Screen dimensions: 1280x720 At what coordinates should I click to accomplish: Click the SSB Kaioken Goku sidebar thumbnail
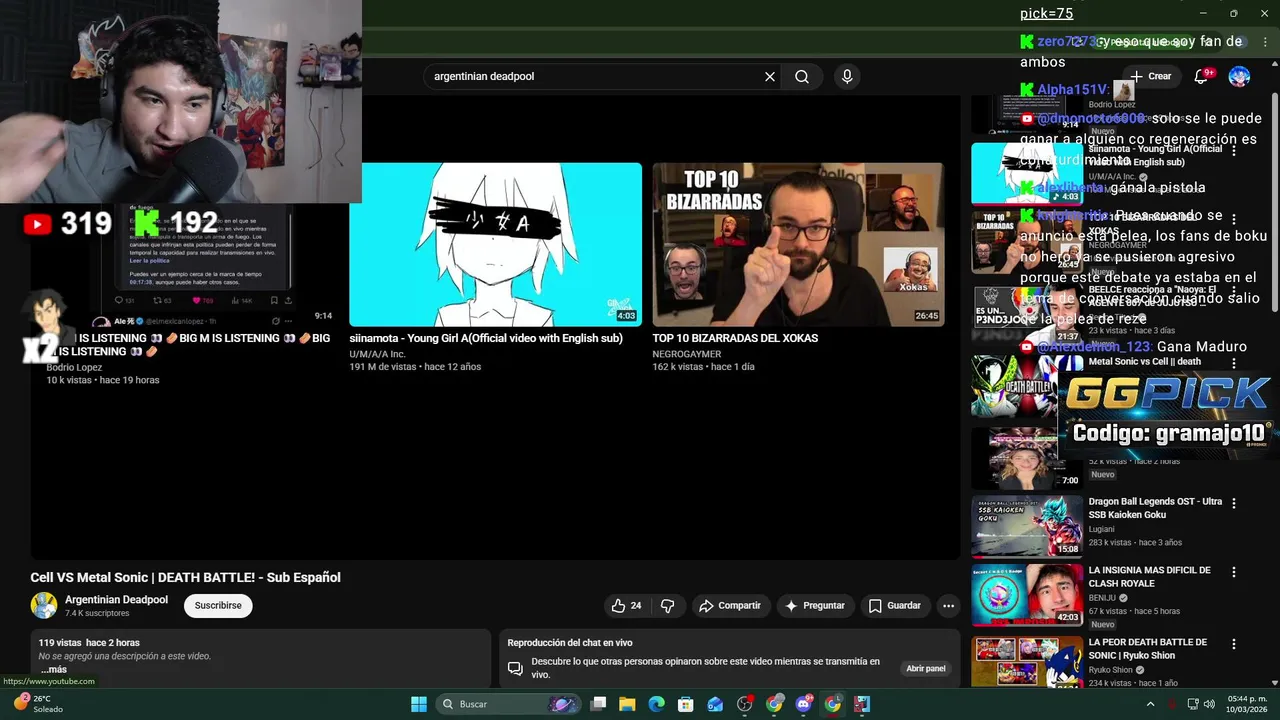[x=1026, y=526]
